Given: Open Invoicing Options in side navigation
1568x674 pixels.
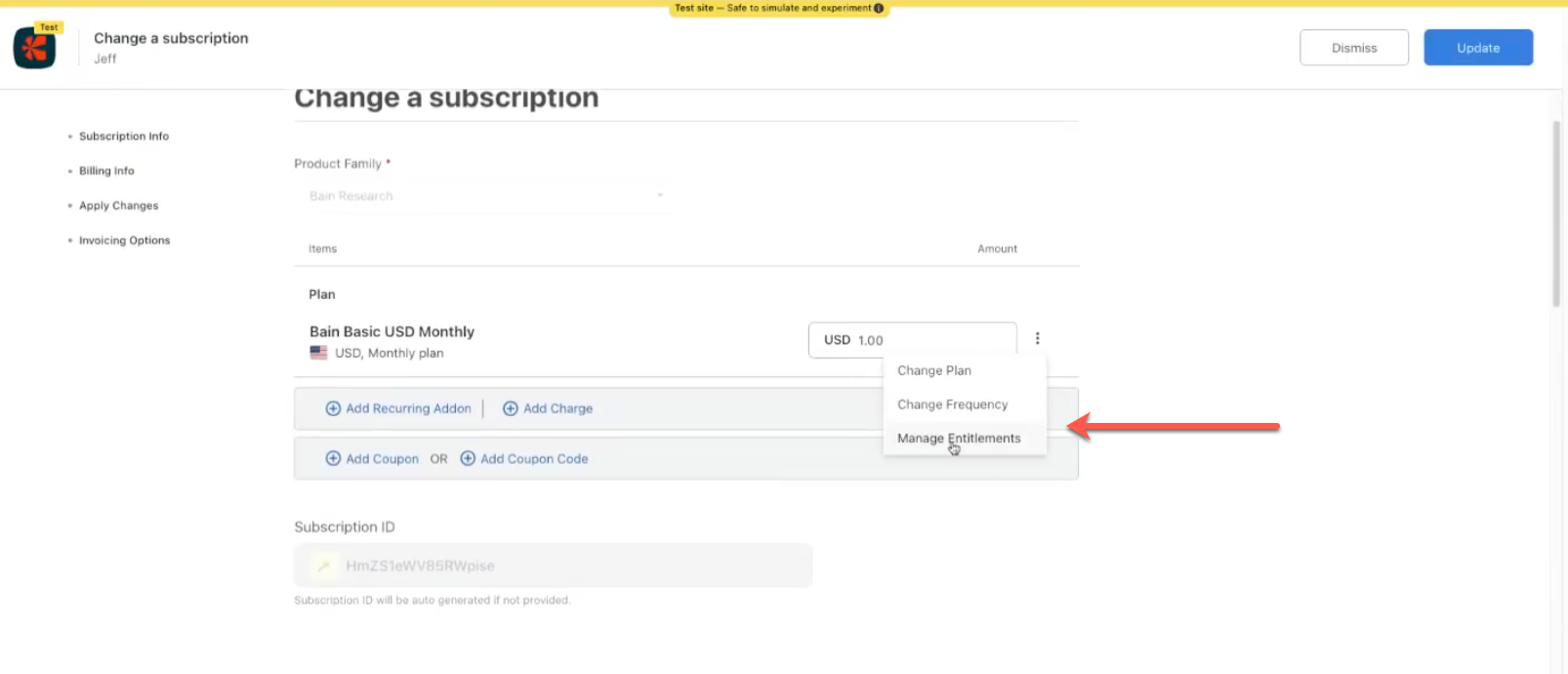Looking at the screenshot, I should [x=124, y=240].
